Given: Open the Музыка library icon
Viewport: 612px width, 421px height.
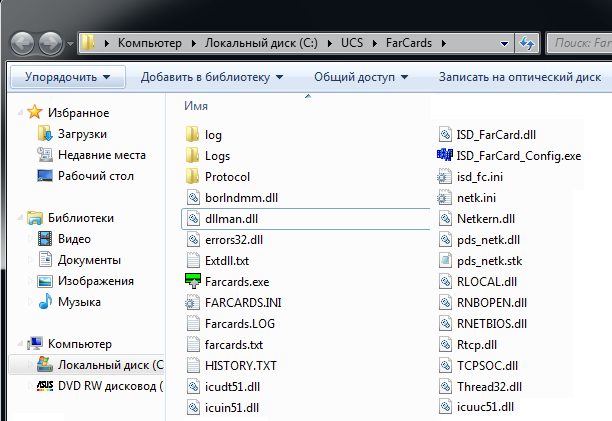Looking at the screenshot, I should [x=45, y=301].
